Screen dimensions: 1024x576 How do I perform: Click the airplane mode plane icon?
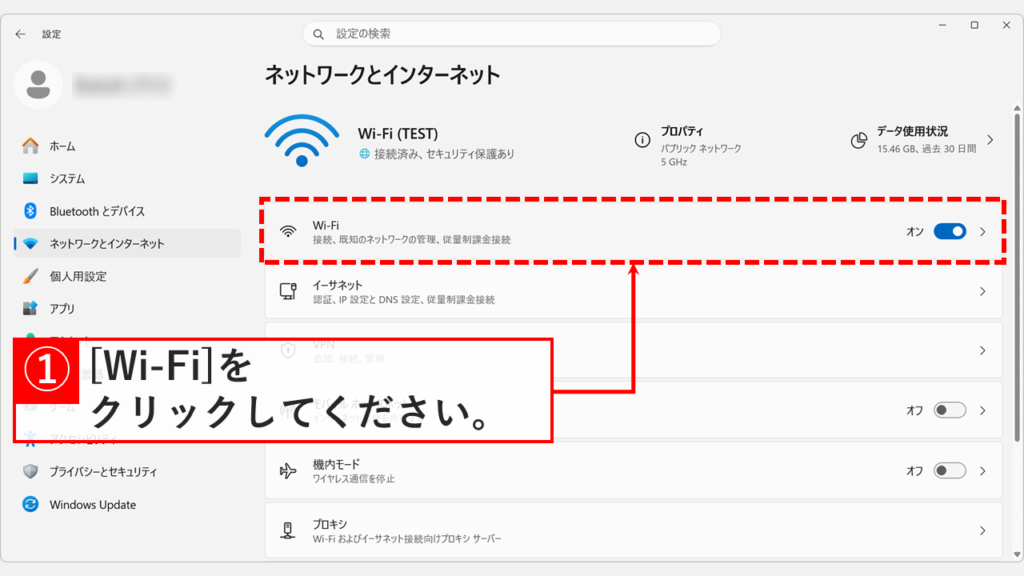coord(288,471)
